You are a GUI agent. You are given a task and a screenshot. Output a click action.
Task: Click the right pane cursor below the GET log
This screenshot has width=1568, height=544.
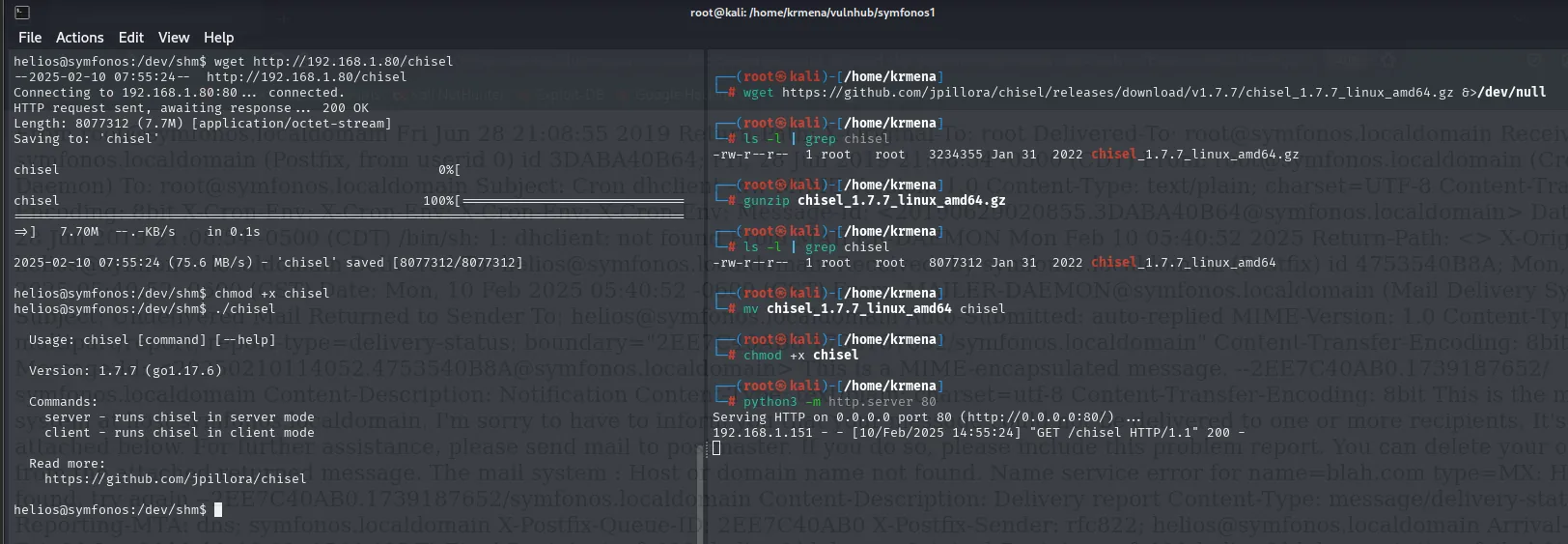coord(716,447)
